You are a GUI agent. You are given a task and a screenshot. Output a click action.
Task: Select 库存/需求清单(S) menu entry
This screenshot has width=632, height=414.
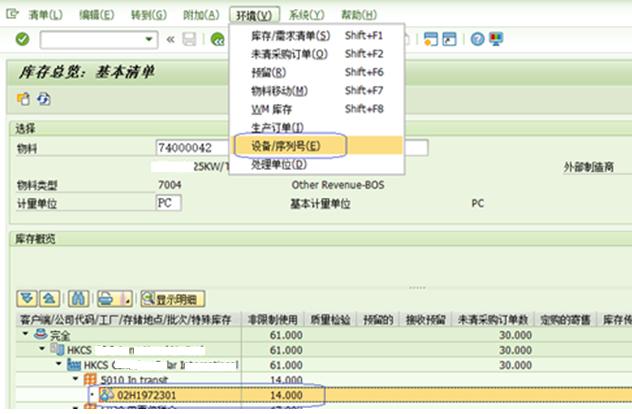[316, 35]
